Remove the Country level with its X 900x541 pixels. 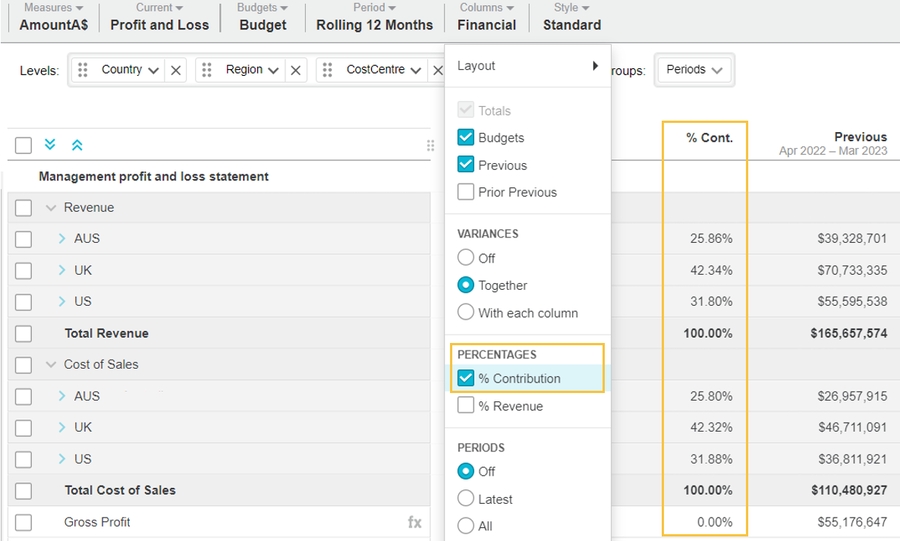(176, 70)
